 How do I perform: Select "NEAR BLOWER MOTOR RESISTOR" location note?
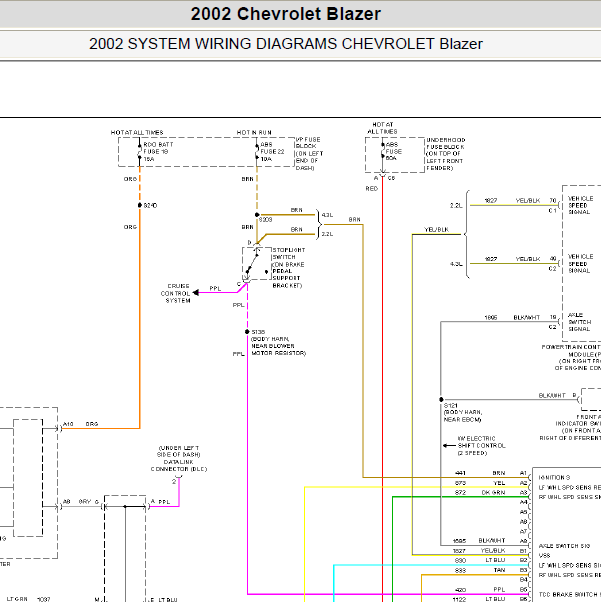click(278, 349)
